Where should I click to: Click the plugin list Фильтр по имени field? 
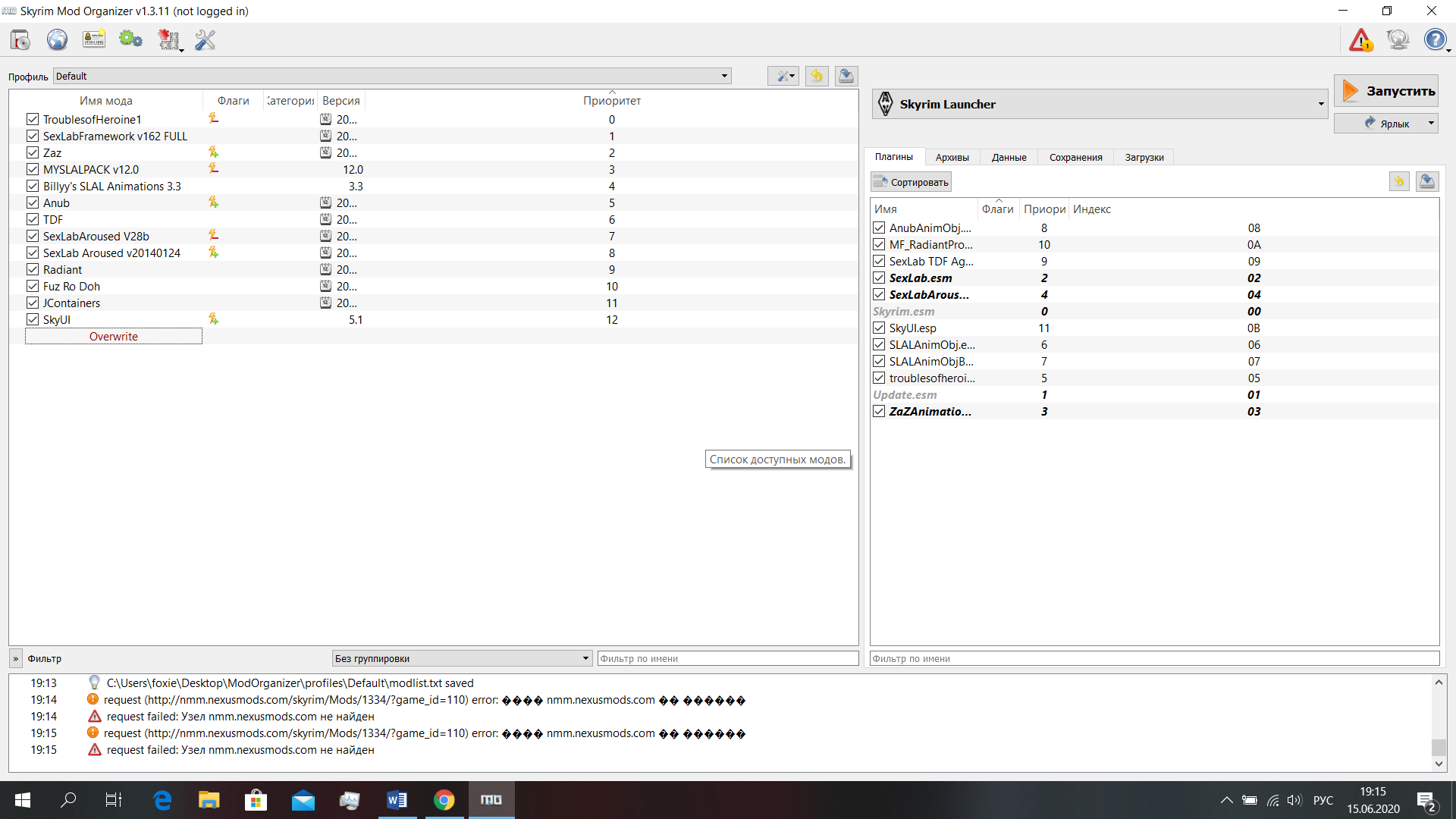click(1154, 658)
